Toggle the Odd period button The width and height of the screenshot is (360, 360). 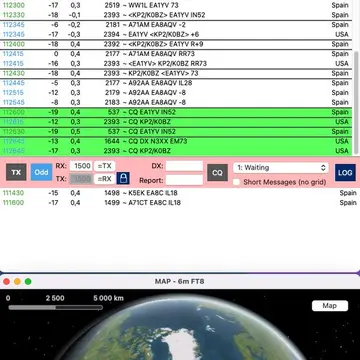pos(41,172)
